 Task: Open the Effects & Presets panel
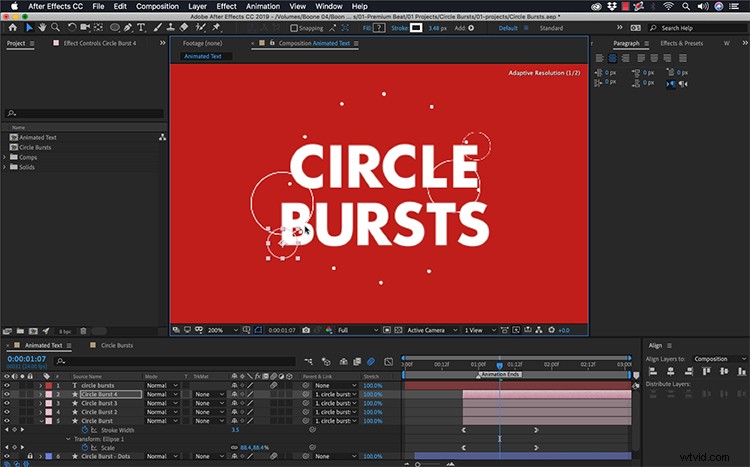(x=682, y=43)
